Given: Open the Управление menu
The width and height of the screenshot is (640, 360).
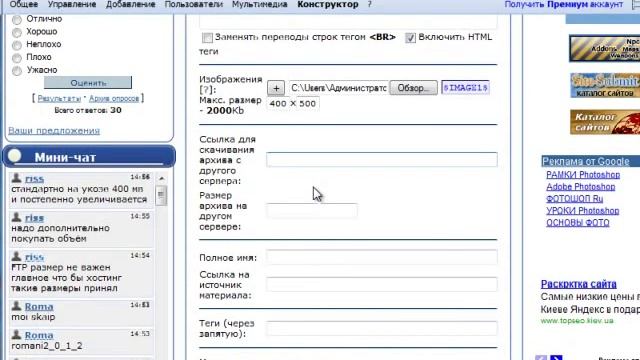Looking at the screenshot, I should click(x=72, y=4).
